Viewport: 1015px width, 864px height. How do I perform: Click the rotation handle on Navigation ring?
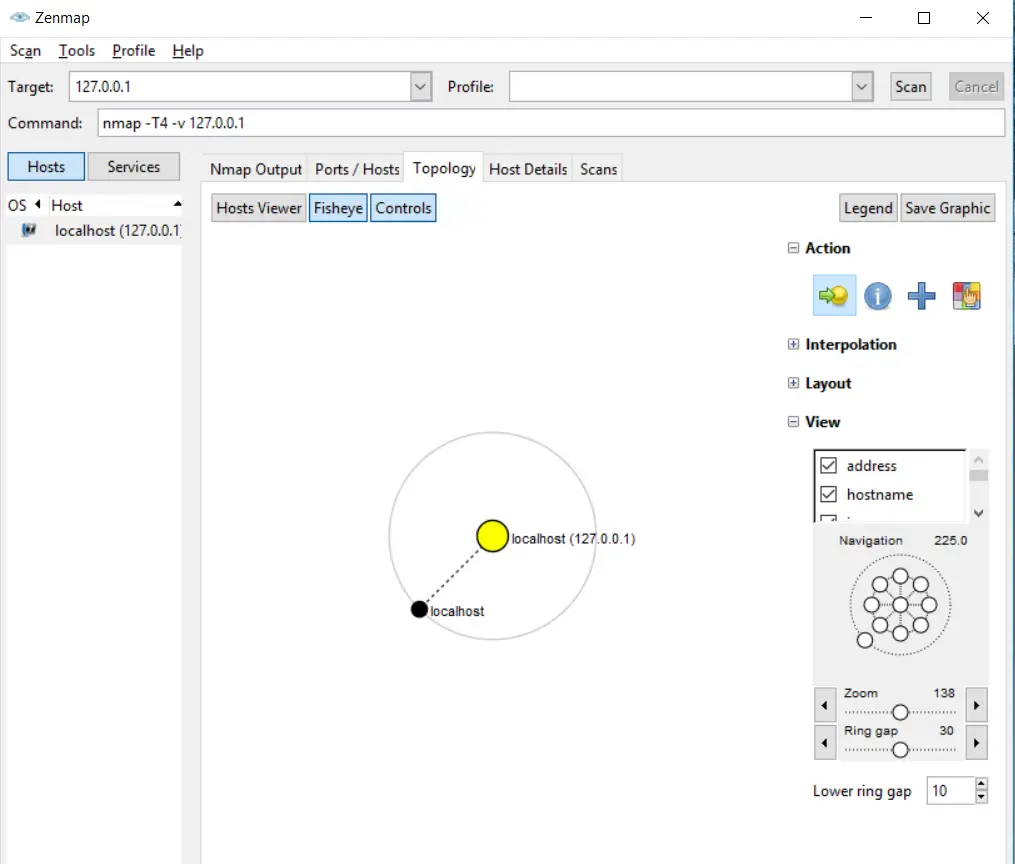[865, 641]
